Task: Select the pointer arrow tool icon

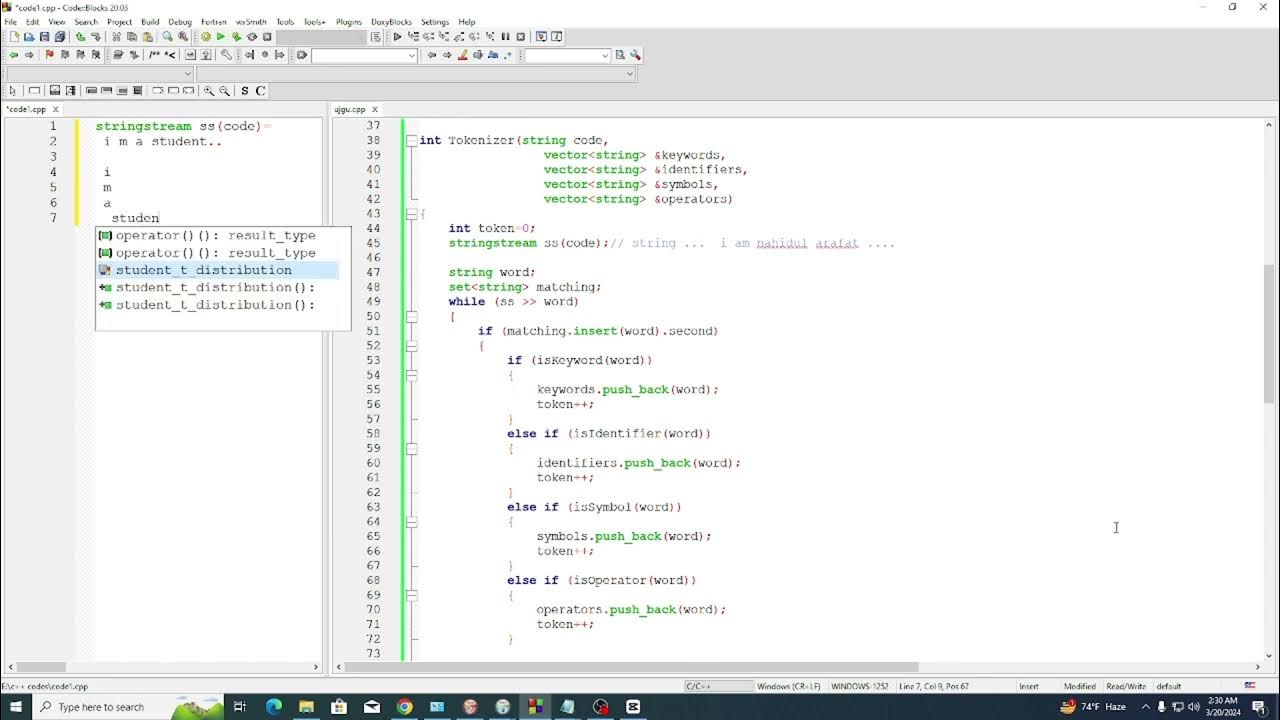Action: point(13,90)
